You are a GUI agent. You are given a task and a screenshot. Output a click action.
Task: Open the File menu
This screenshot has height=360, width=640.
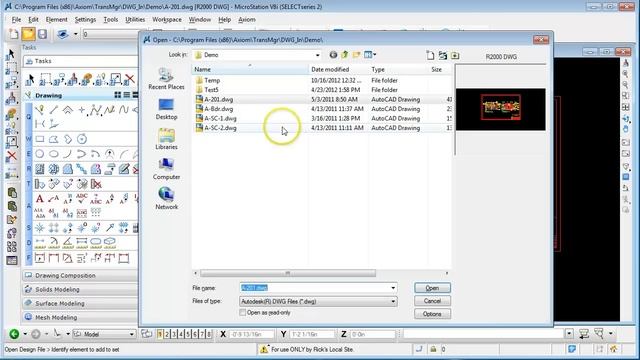(16, 20)
